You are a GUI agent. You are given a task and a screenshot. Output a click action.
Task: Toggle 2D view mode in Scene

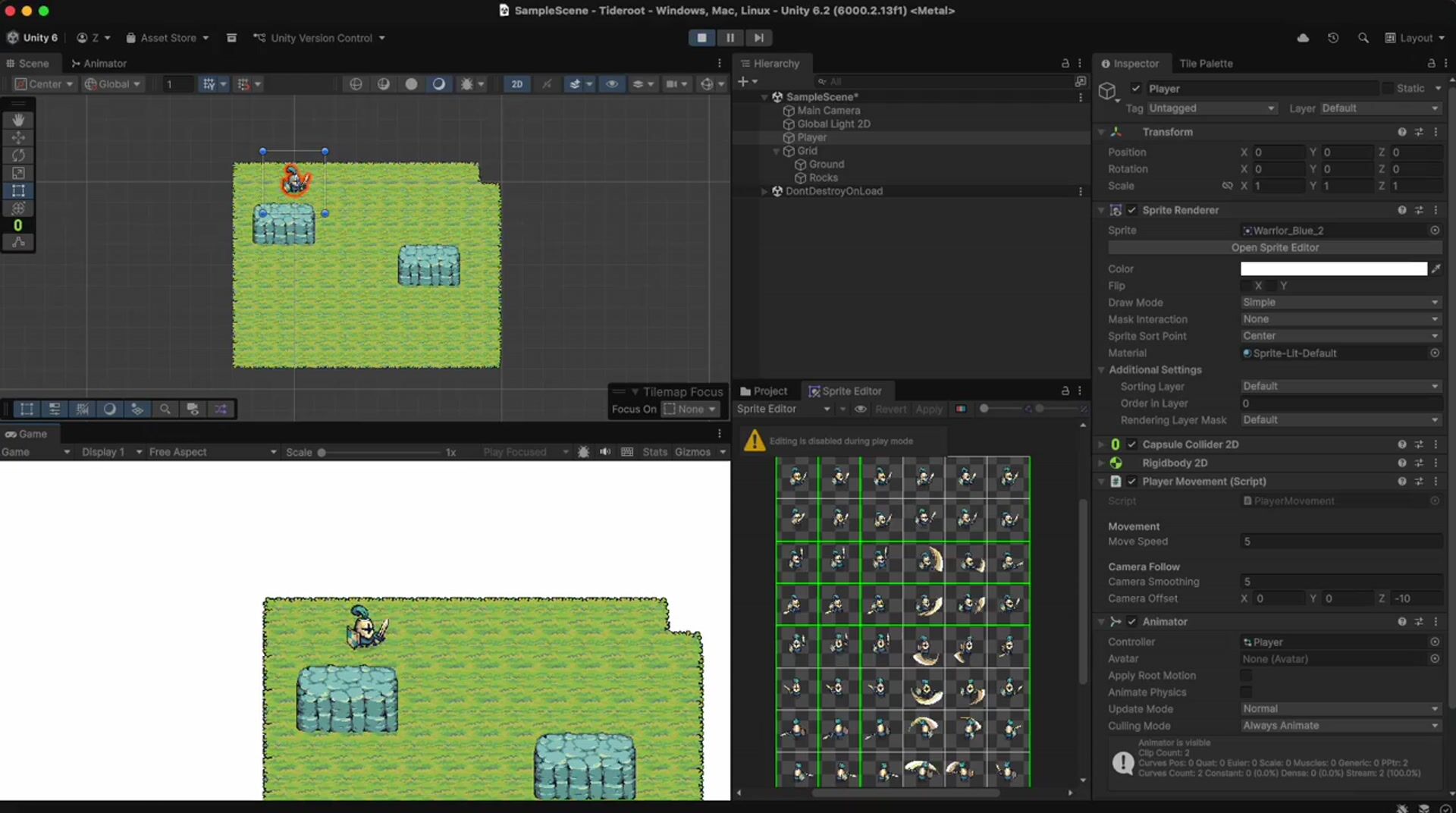(516, 84)
